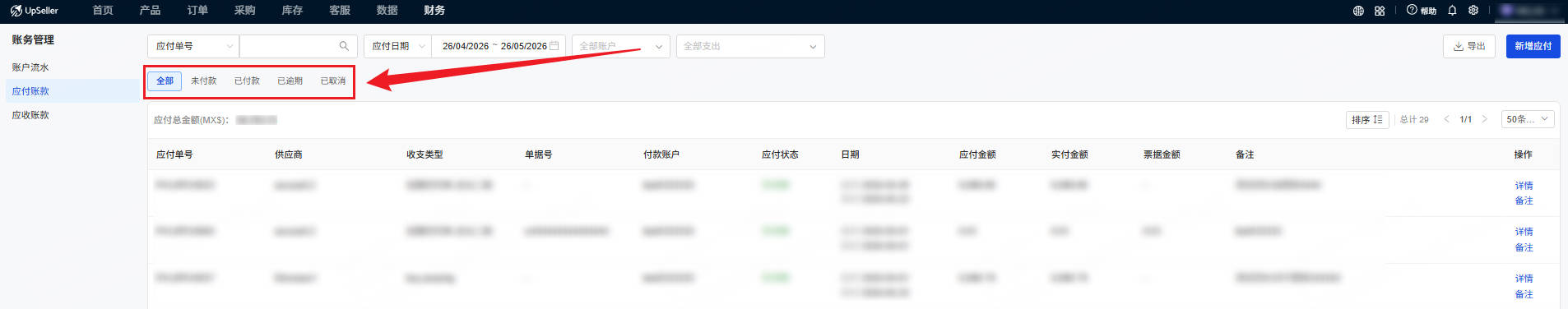Screen dimensions: 1568x309
Task: Click the 单据号 column header
Action: (x=539, y=154)
